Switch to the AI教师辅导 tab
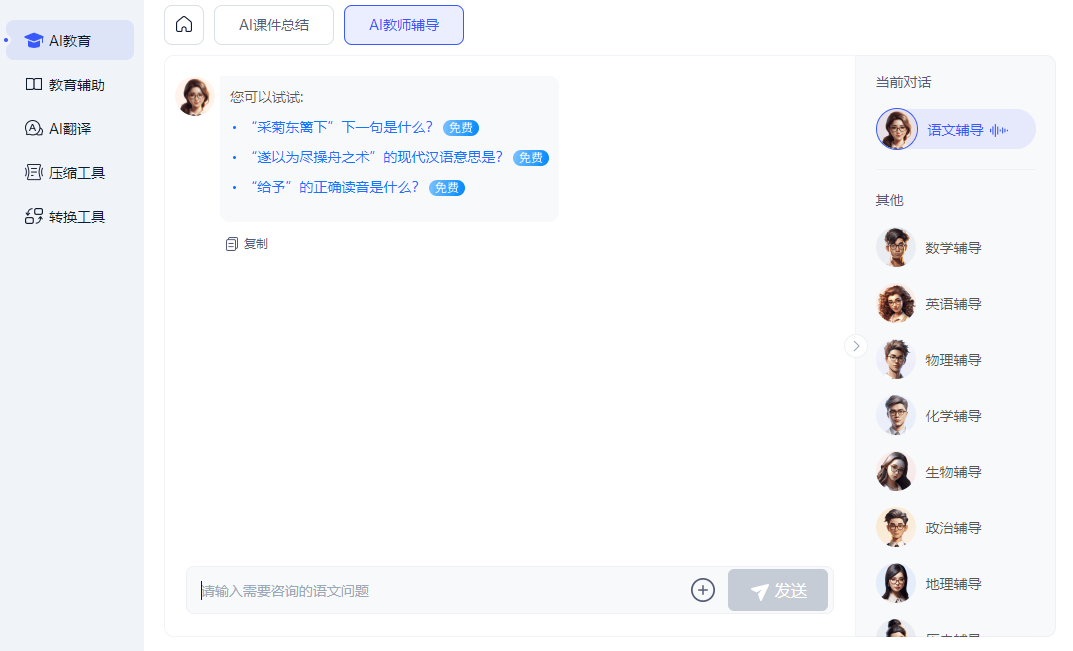 (404, 25)
